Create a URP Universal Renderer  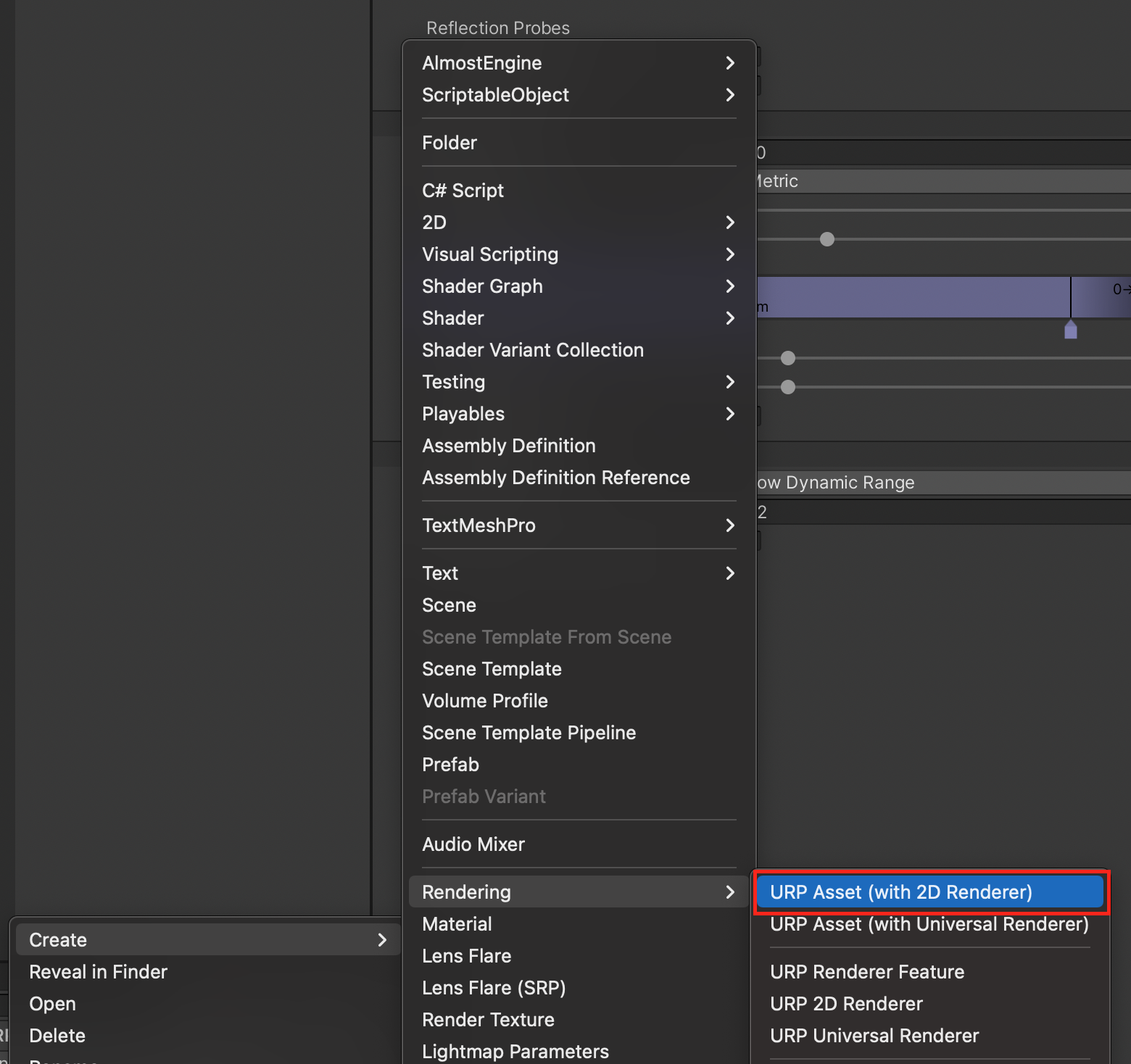(929, 1036)
